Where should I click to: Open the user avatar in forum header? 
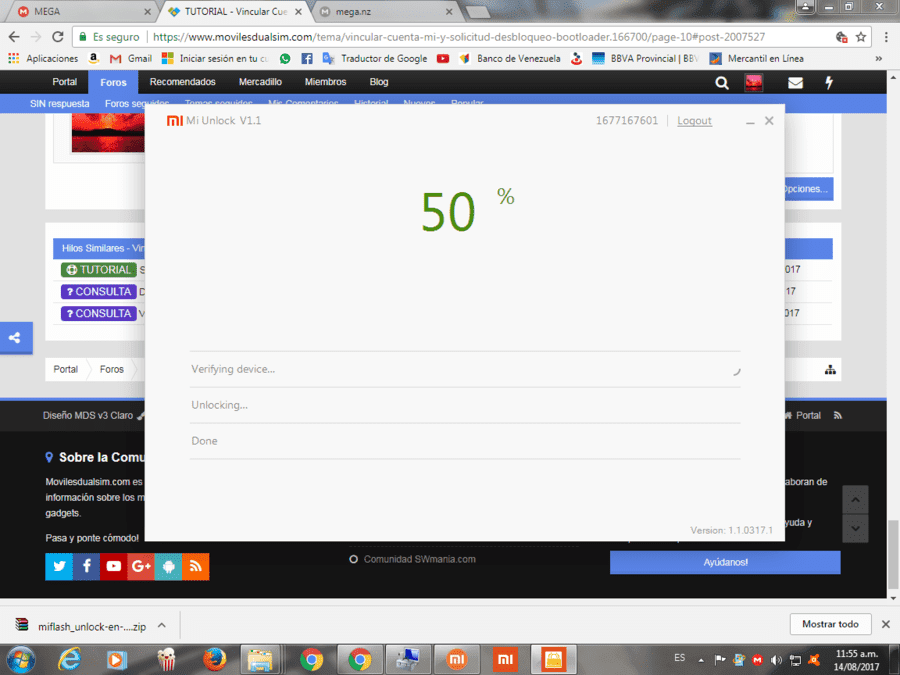pyautogui.click(x=754, y=83)
